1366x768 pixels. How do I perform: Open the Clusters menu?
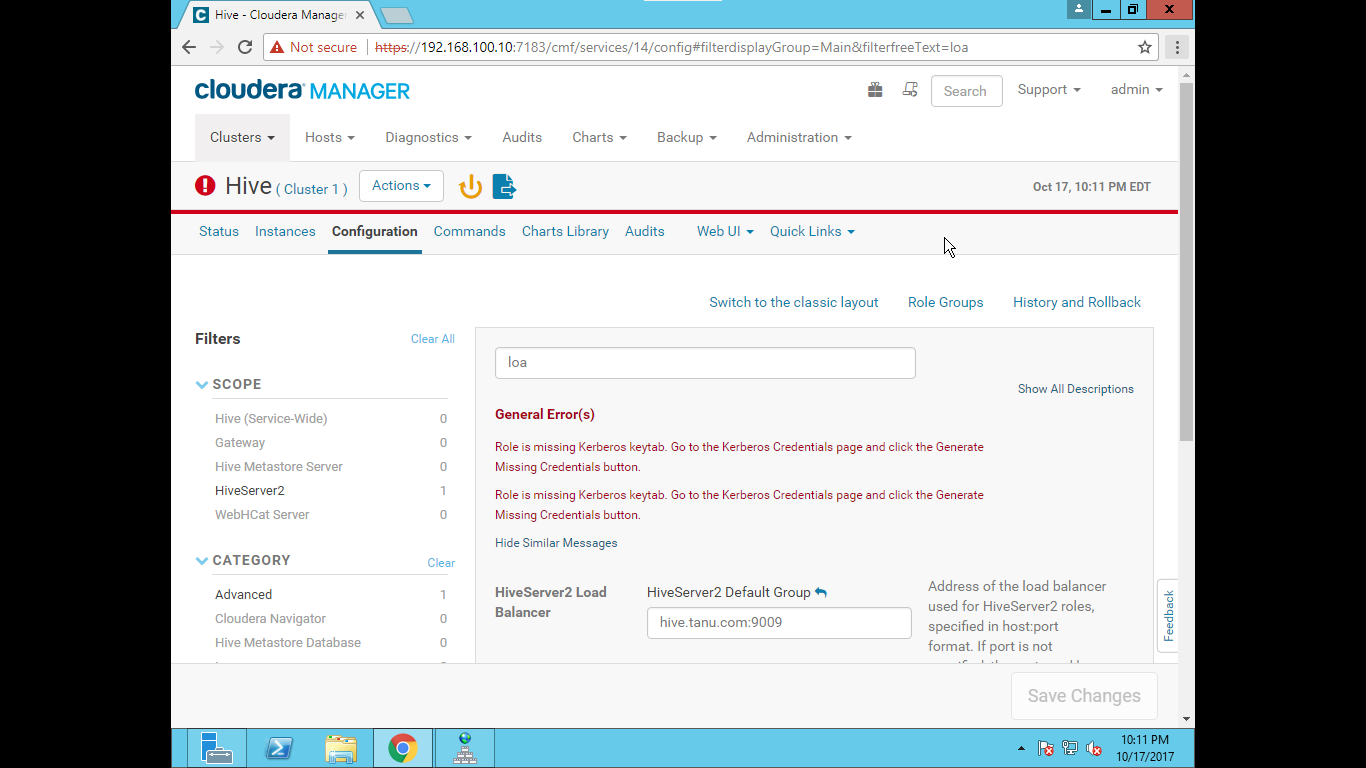241,137
